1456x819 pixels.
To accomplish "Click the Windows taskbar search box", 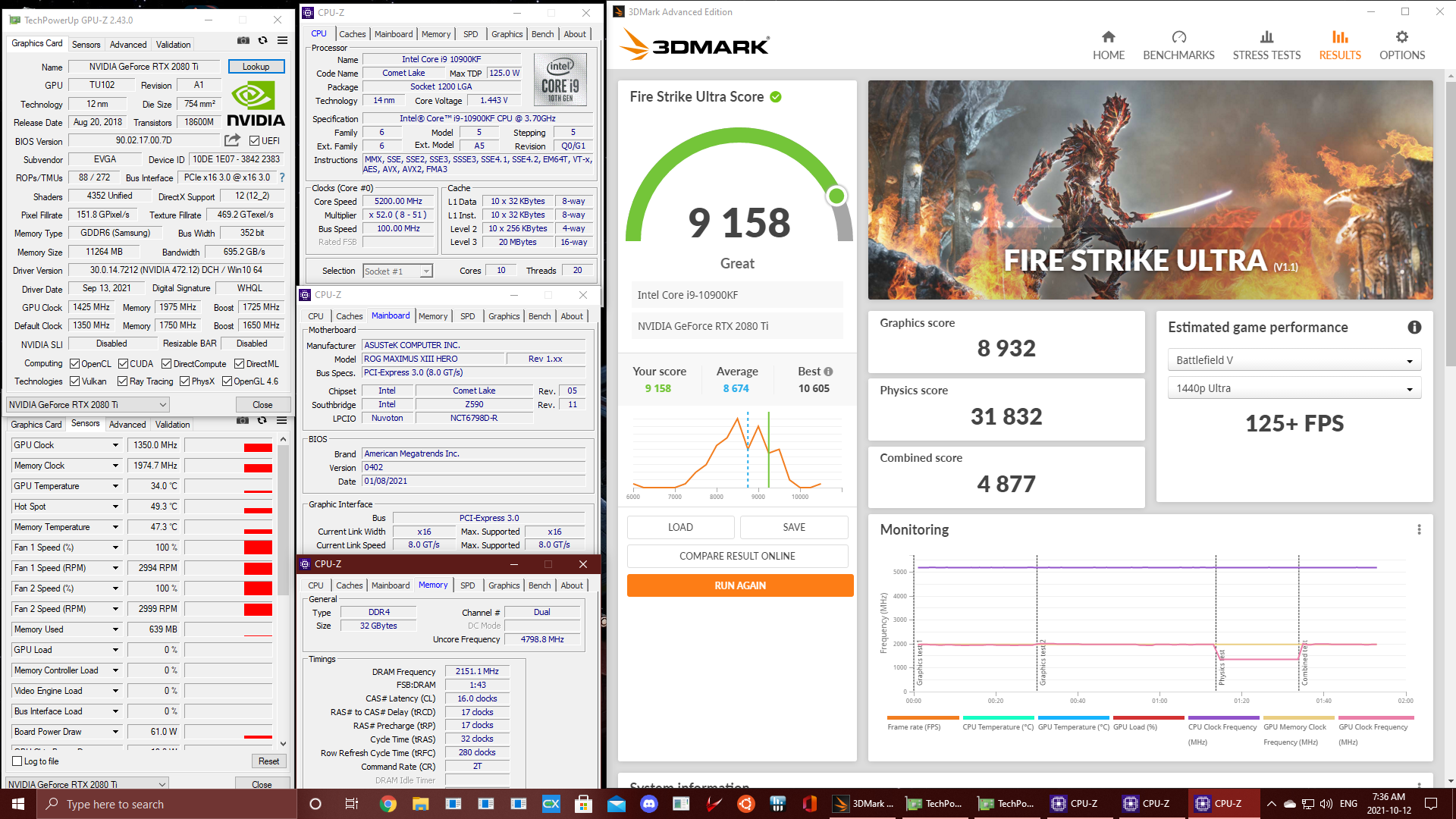I will tap(167, 804).
